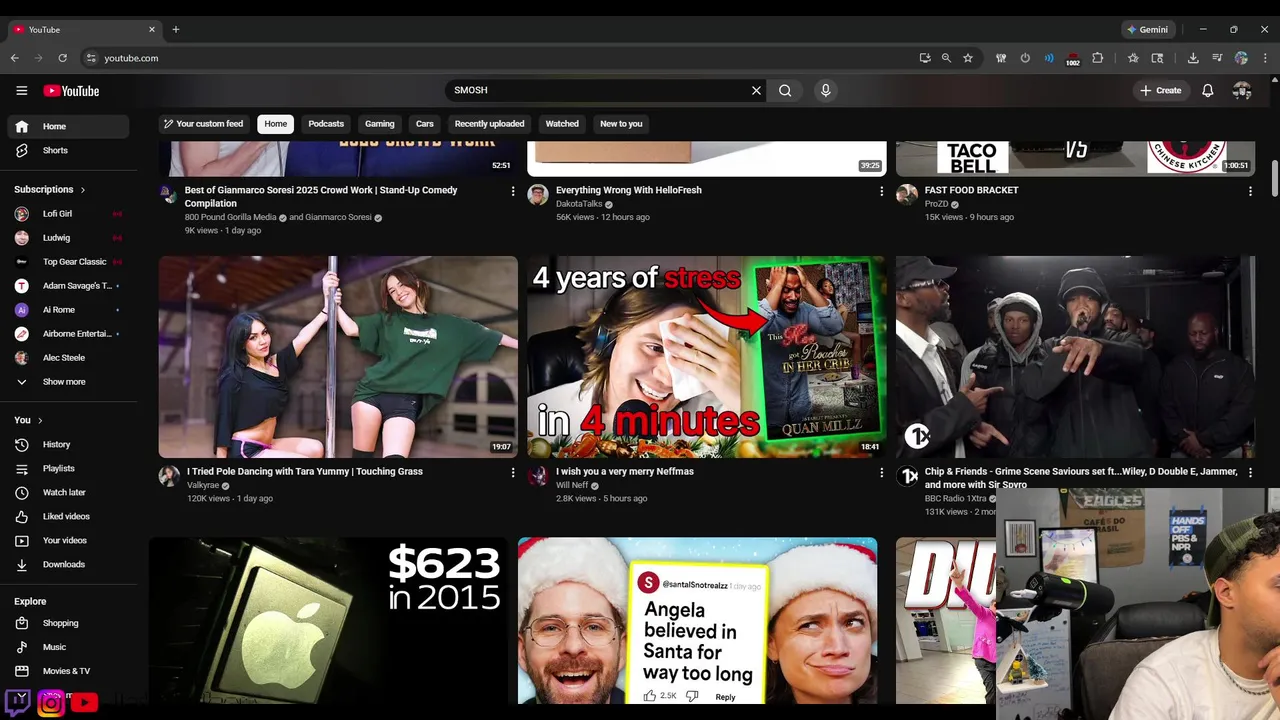Image resolution: width=1280 pixels, height=720 pixels.
Task: Open the Everything Wrong With HelloFresh title
Action: [629, 190]
